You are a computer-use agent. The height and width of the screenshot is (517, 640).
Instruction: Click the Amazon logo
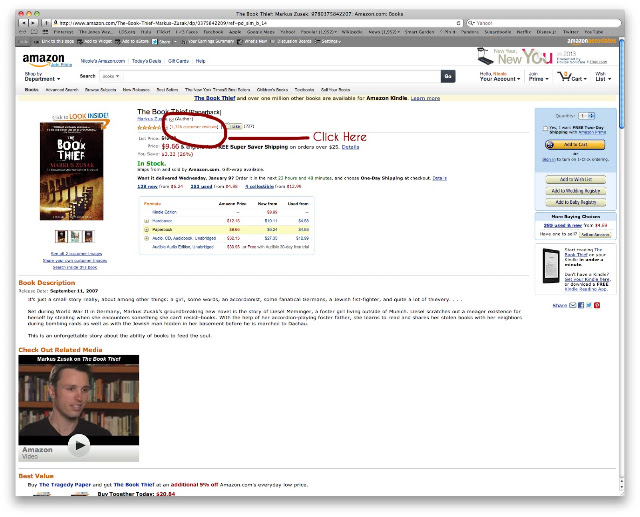(43, 59)
